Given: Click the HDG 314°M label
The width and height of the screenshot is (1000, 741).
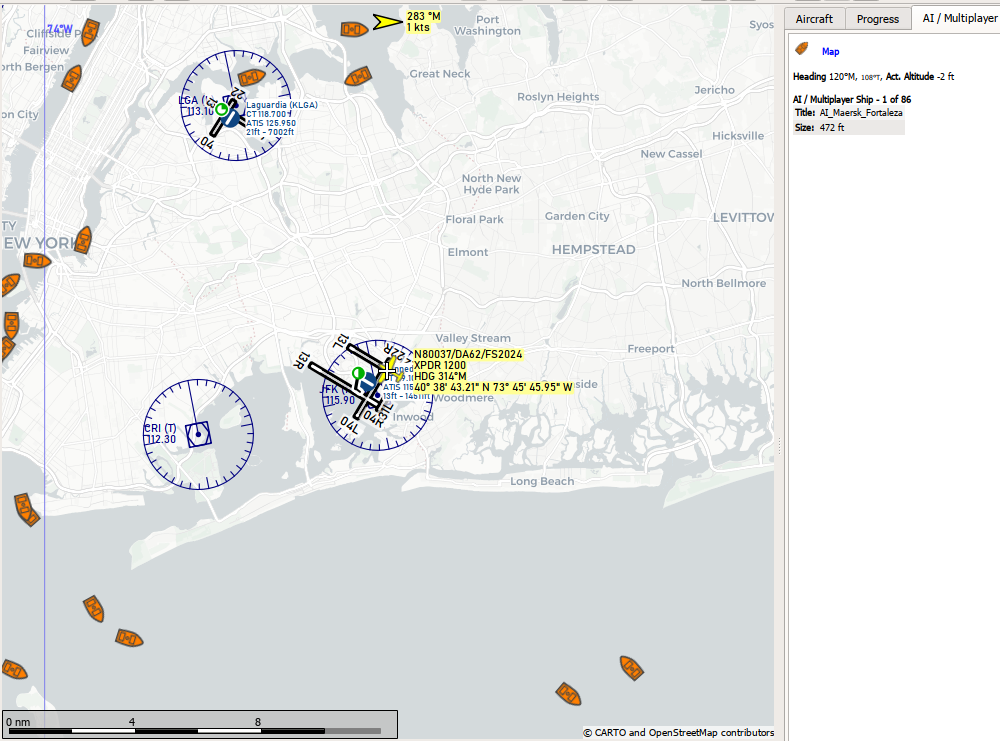Looking at the screenshot, I should (x=440, y=376).
